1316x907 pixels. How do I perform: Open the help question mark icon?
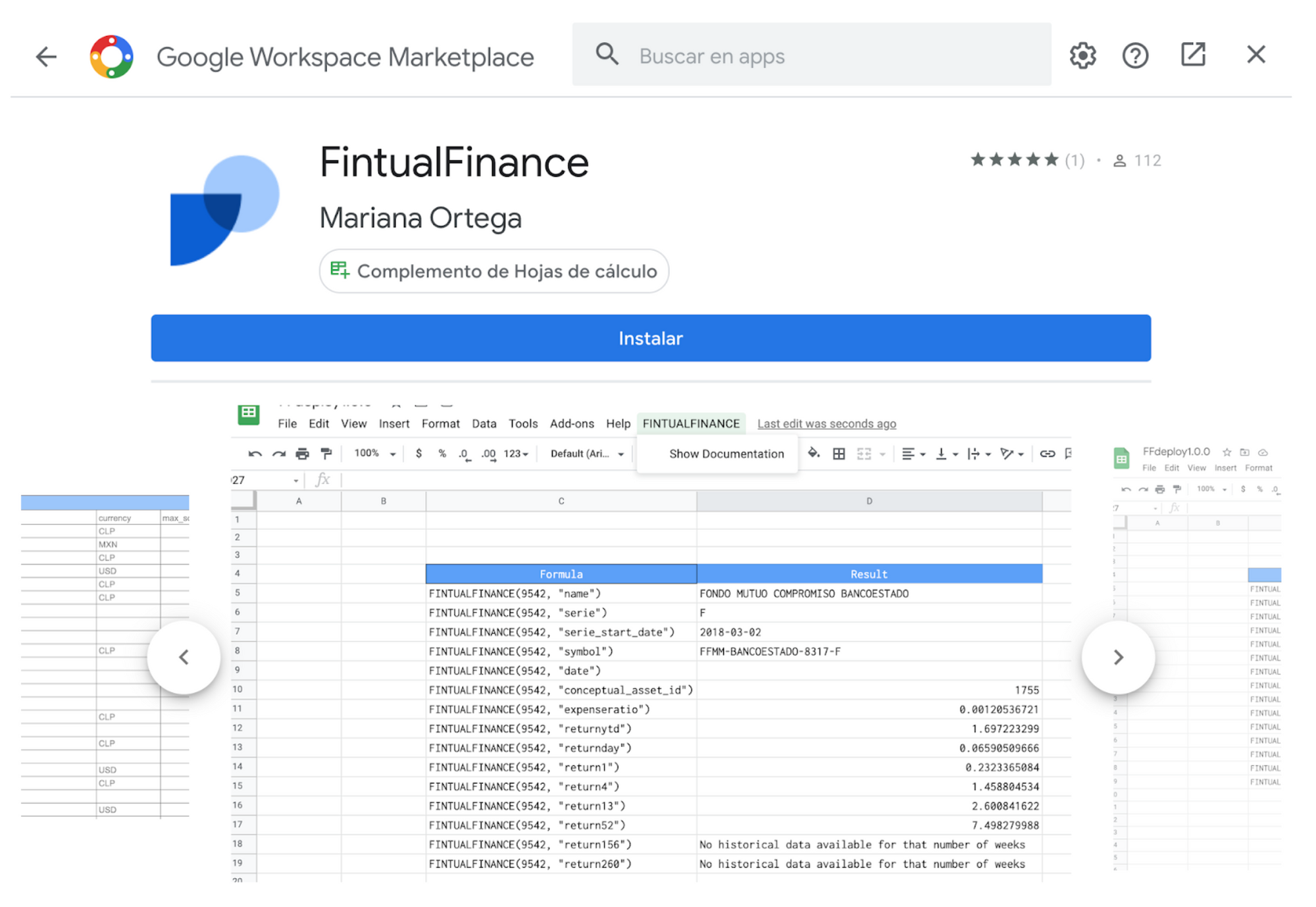coord(1135,56)
